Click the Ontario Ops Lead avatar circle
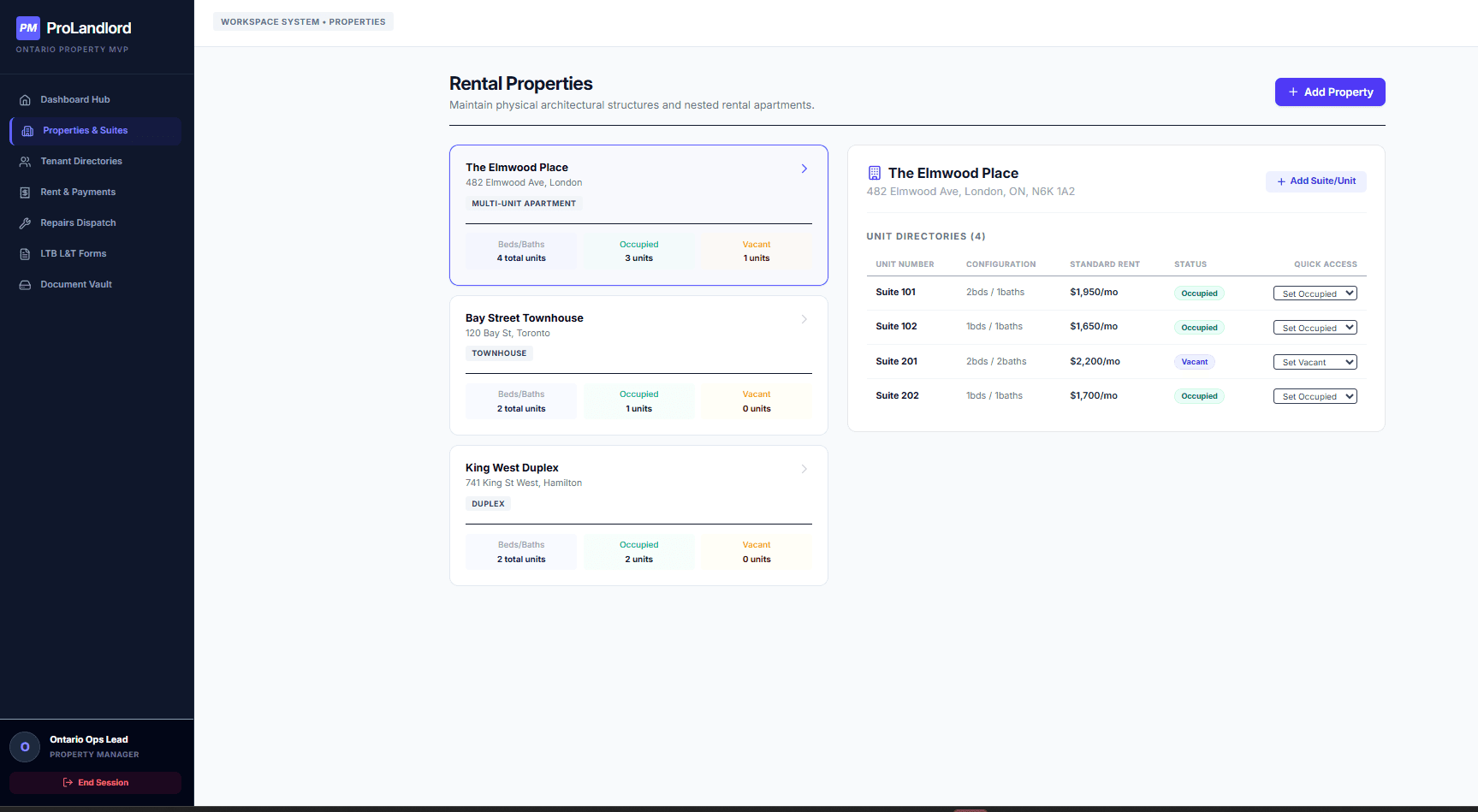The image size is (1478, 812). [x=25, y=747]
